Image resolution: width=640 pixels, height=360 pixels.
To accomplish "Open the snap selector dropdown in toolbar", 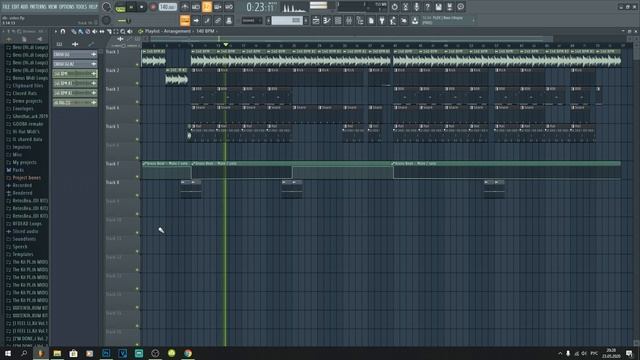I will (x=251, y=20).
